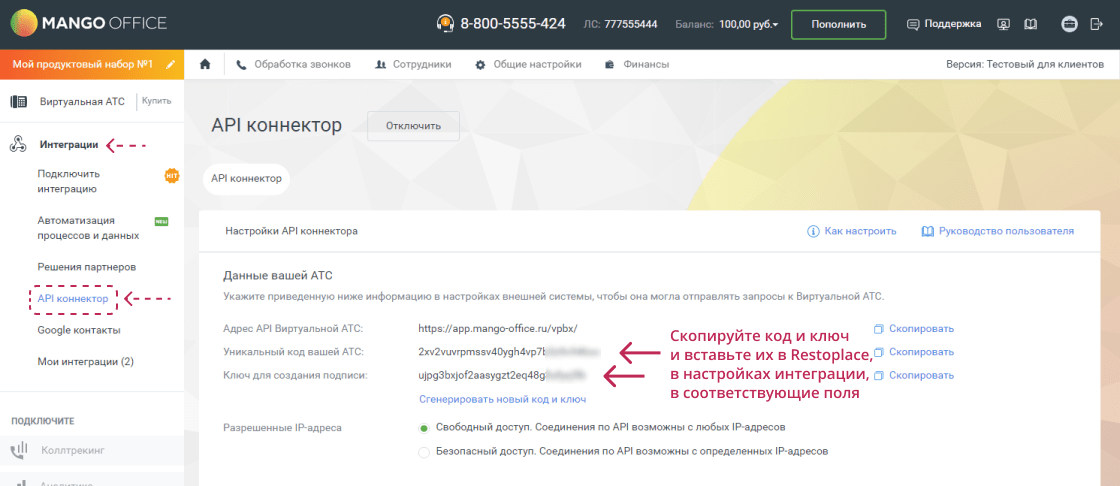Viewport: 1120px width, 486px height.
Task: Click the Интеграции icon
Action: pyautogui.click(x=18, y=145)
